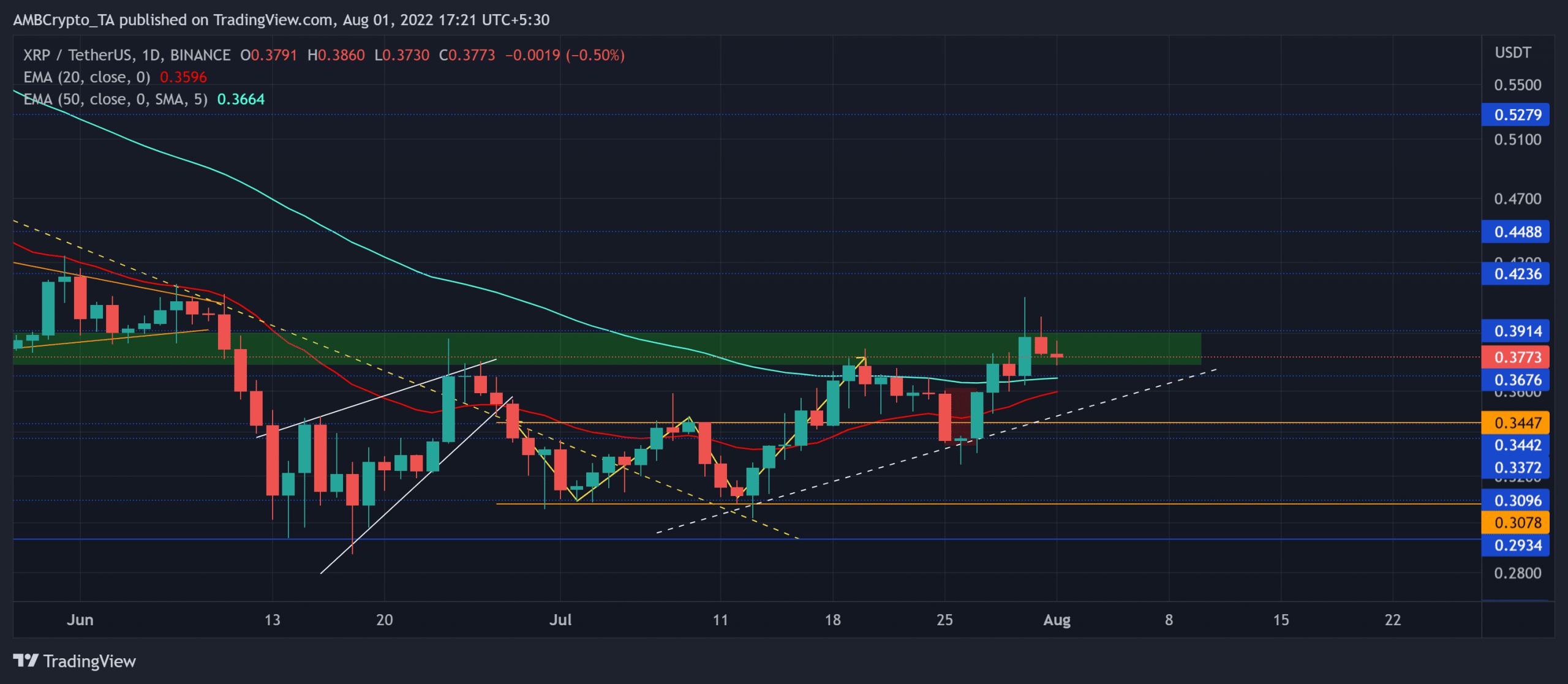Click the 0.4236 price label
Viewport: 1568px width, 684px height.
(x=1515, y=274)
